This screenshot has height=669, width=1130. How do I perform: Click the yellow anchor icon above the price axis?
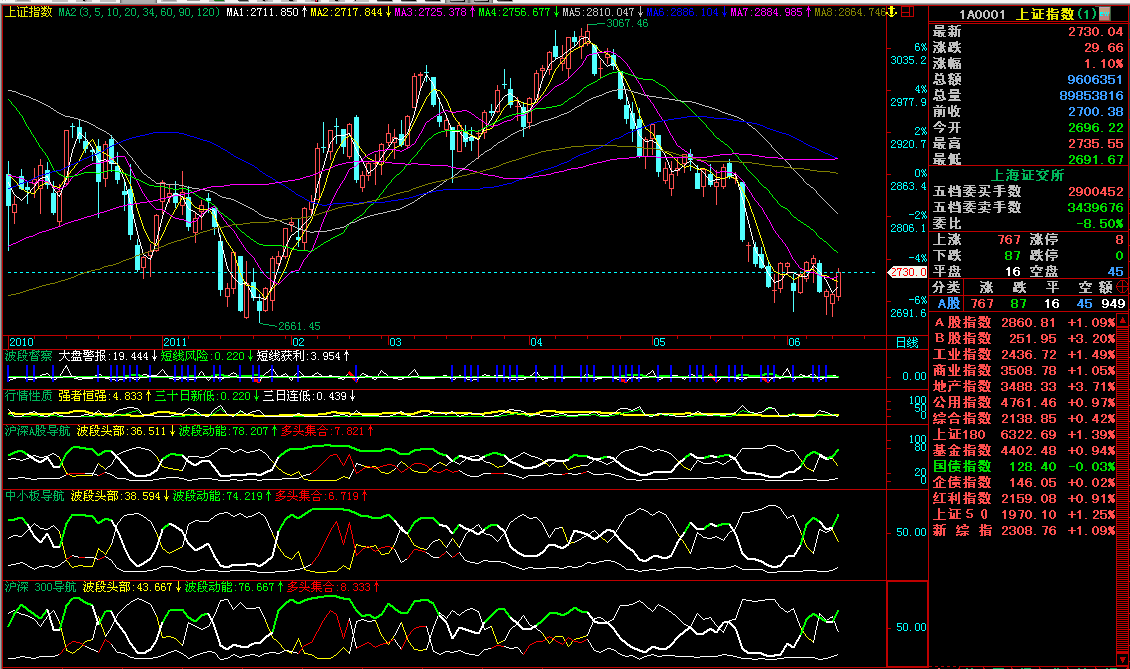click(892, 12)
